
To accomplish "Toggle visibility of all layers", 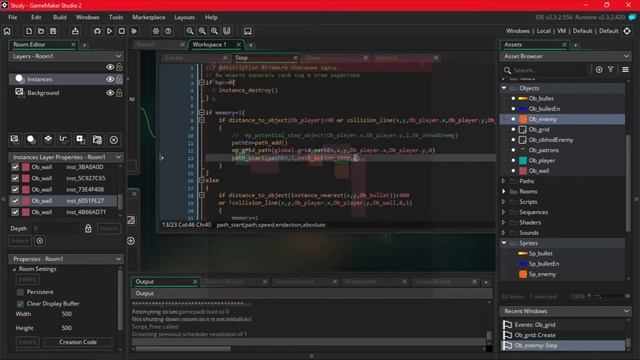I will [x=110, y=67].
